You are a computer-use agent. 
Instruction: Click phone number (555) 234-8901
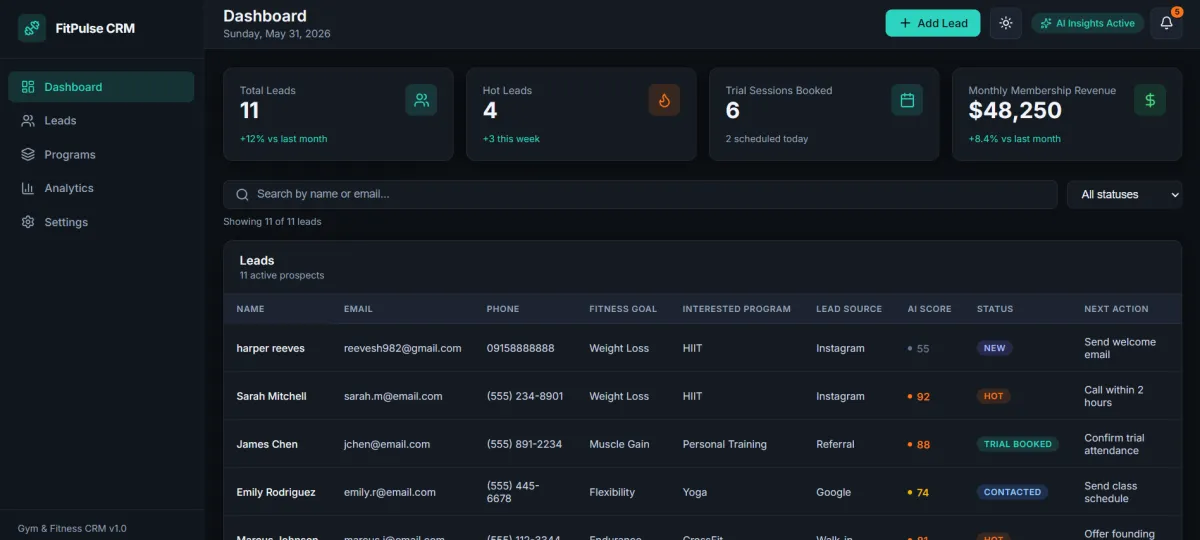click(x=525, y=397)
